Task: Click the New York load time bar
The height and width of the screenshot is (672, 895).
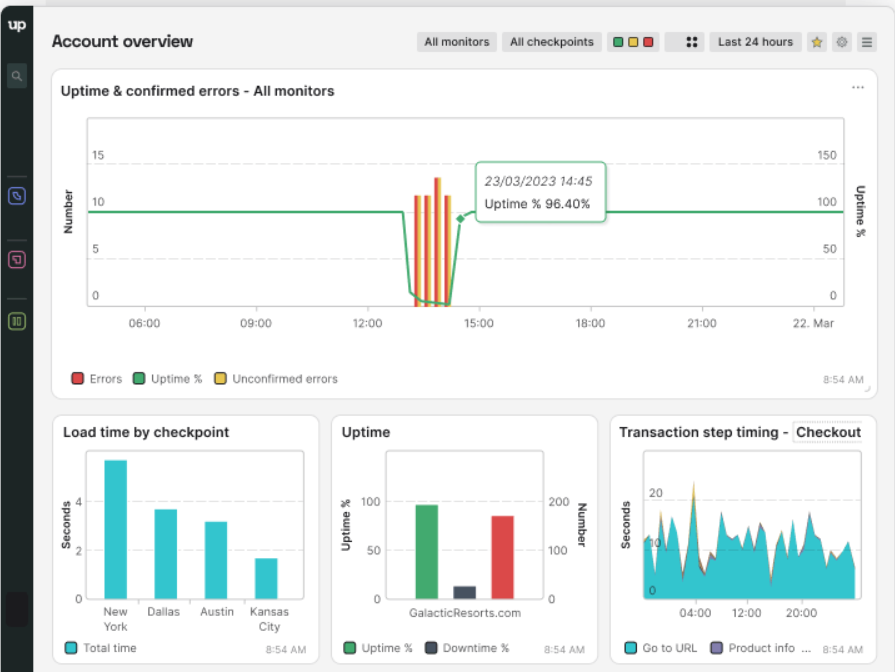Action: [x=116, y=528]
